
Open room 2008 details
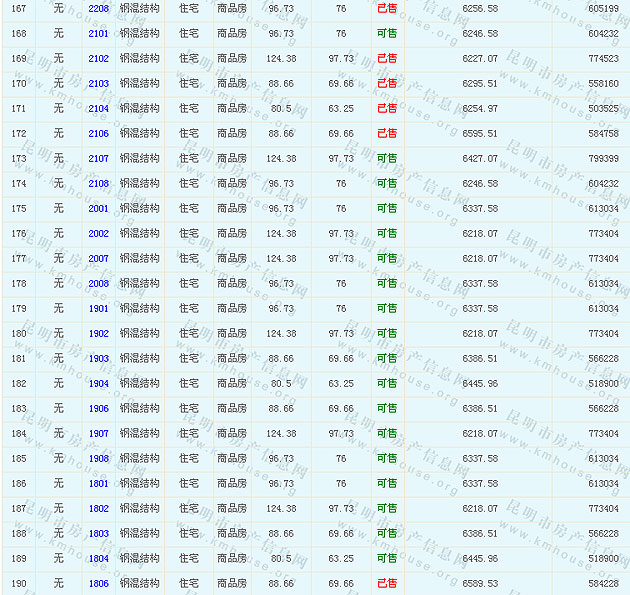point(98,283)
